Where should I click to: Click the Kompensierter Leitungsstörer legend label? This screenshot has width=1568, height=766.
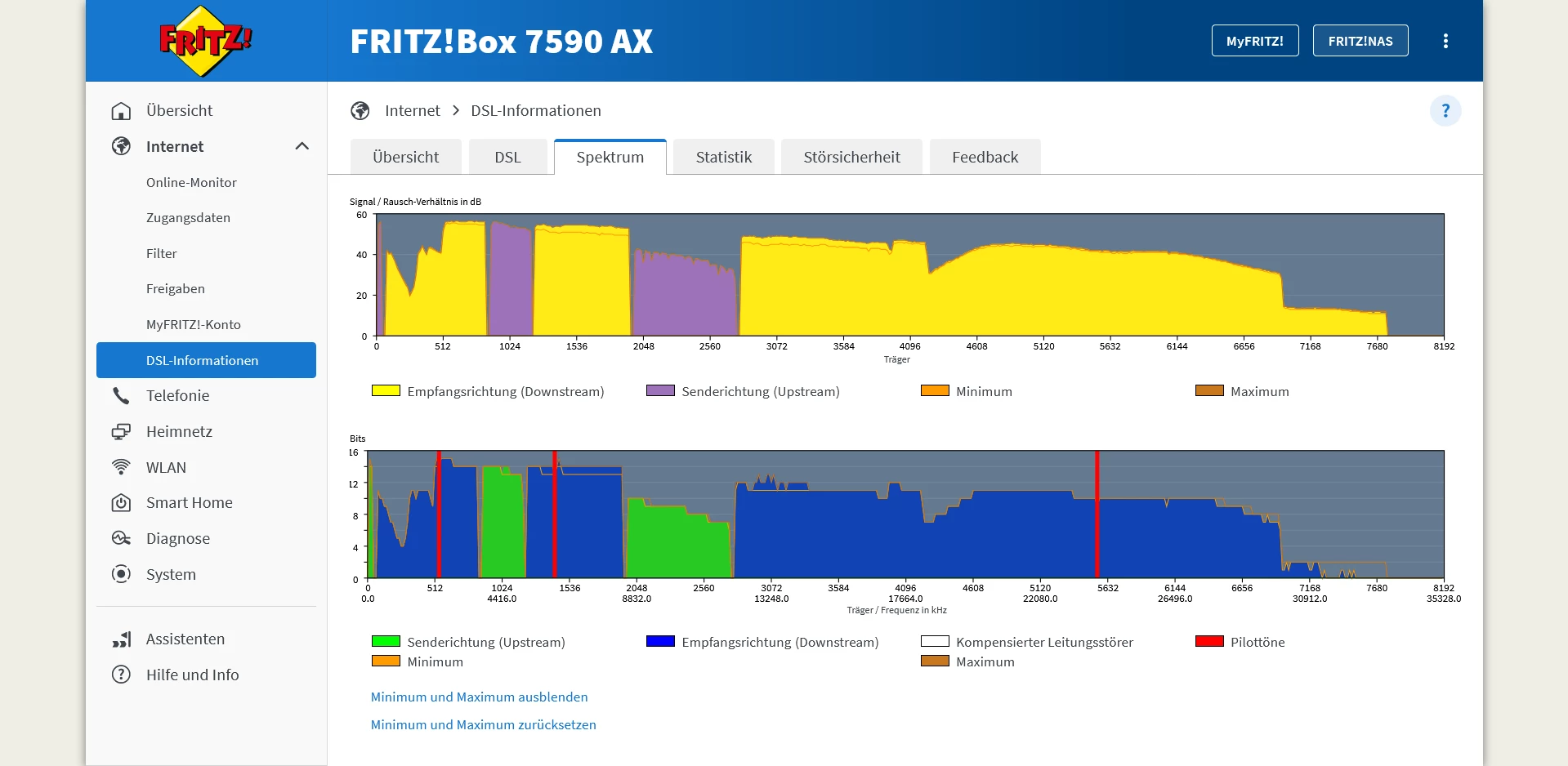[x=1044, y=642]
